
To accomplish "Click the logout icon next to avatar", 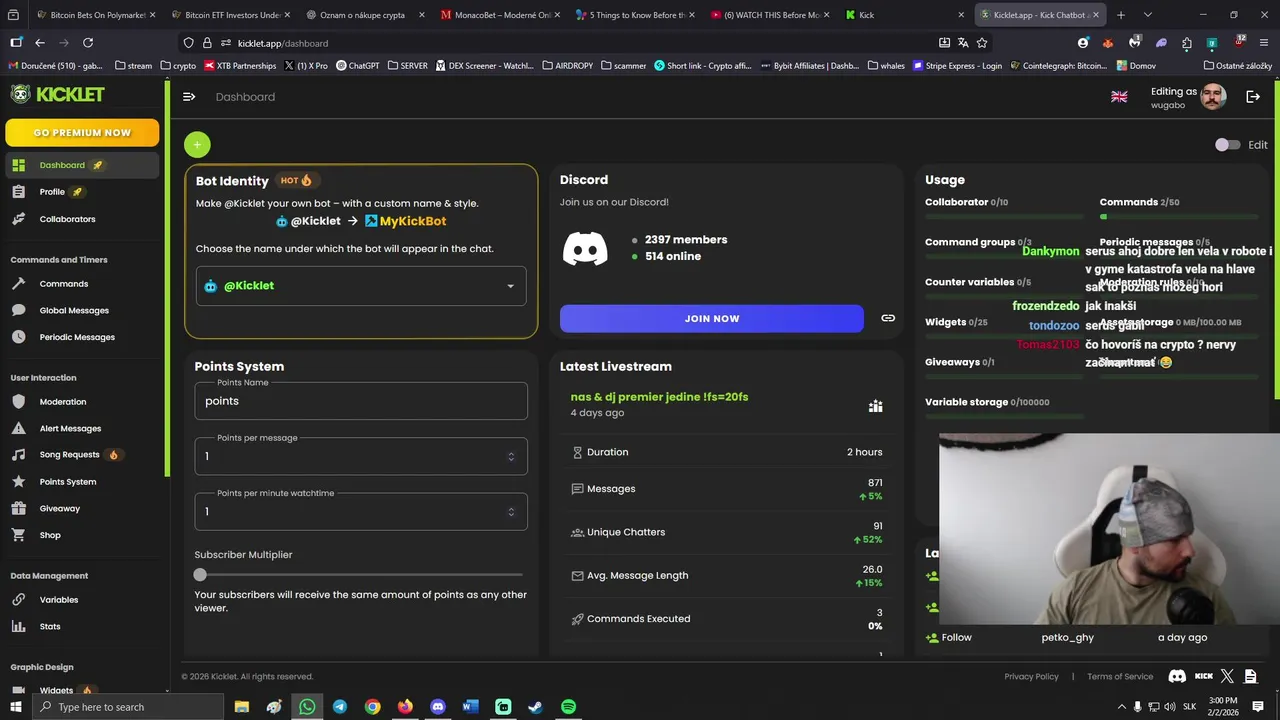I will pos(1253,97).
